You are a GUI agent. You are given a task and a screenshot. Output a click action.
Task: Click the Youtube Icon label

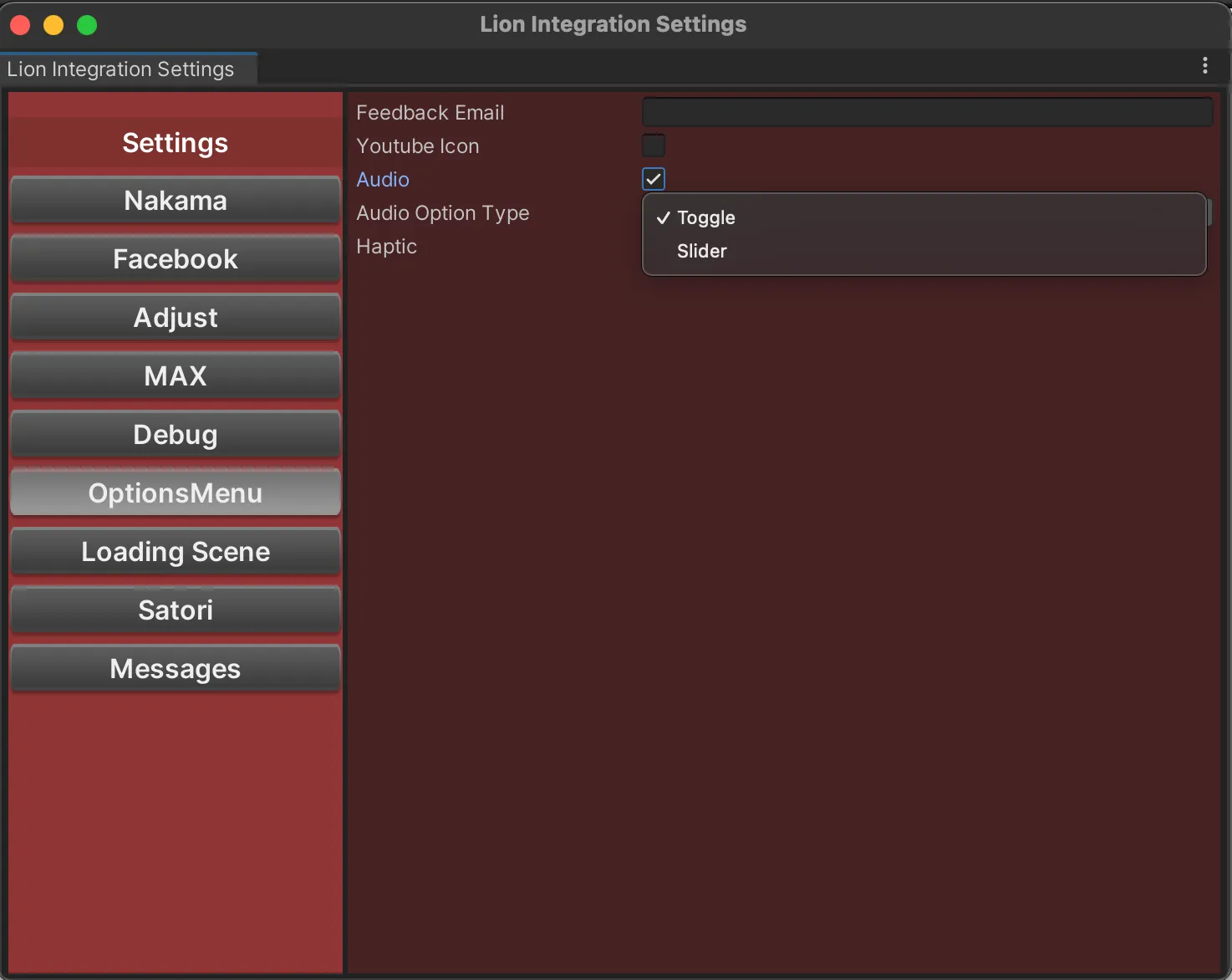(418, 146)
